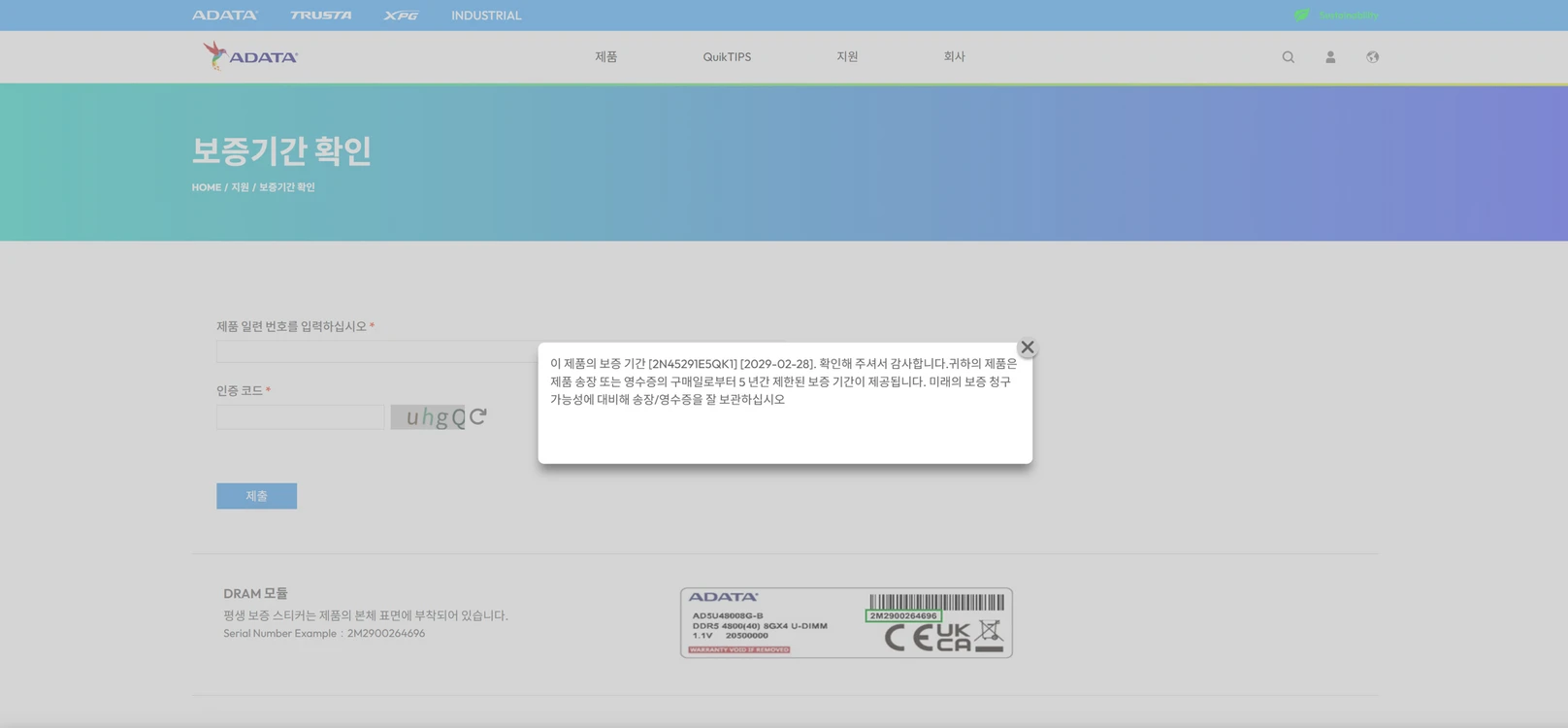1568x728 pixels.
Task: Open the globe language selector
Action: (x=1372, y=57)
